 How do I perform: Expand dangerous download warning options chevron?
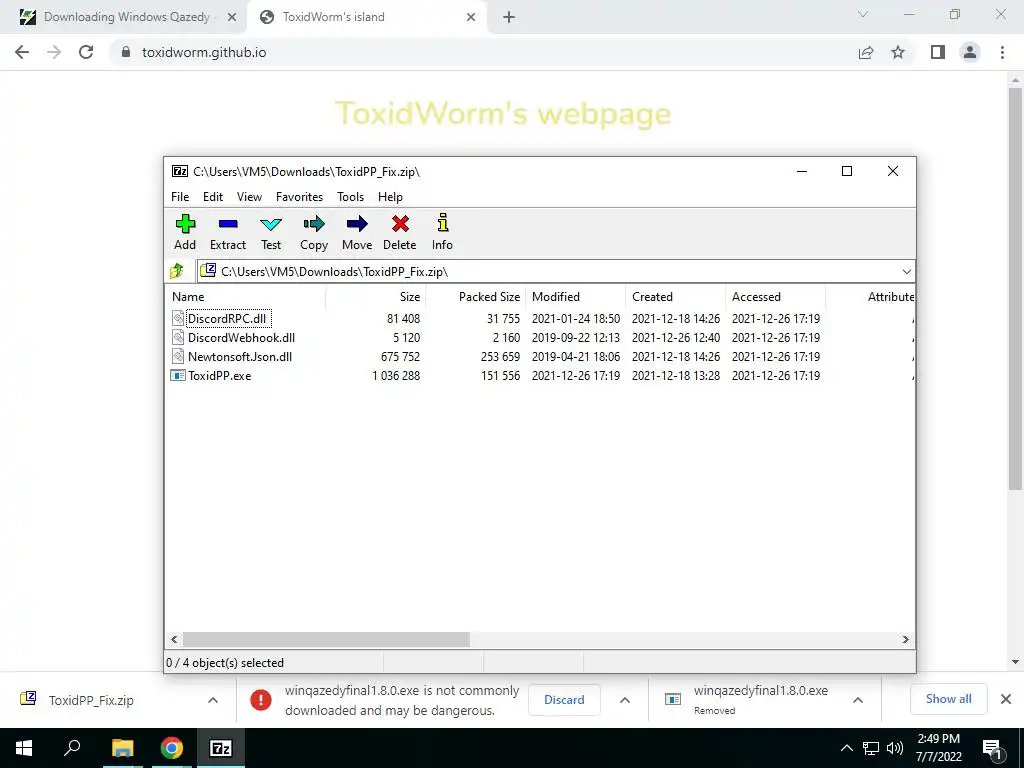625,700
